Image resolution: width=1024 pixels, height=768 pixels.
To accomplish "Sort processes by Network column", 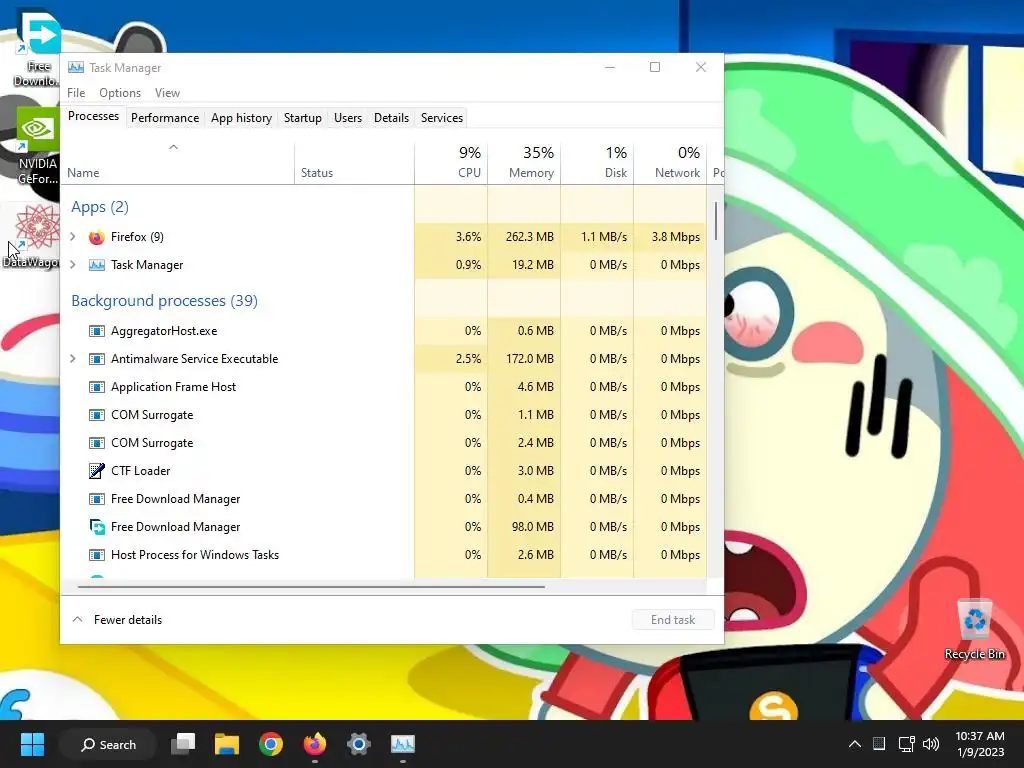I will point(671,162).
